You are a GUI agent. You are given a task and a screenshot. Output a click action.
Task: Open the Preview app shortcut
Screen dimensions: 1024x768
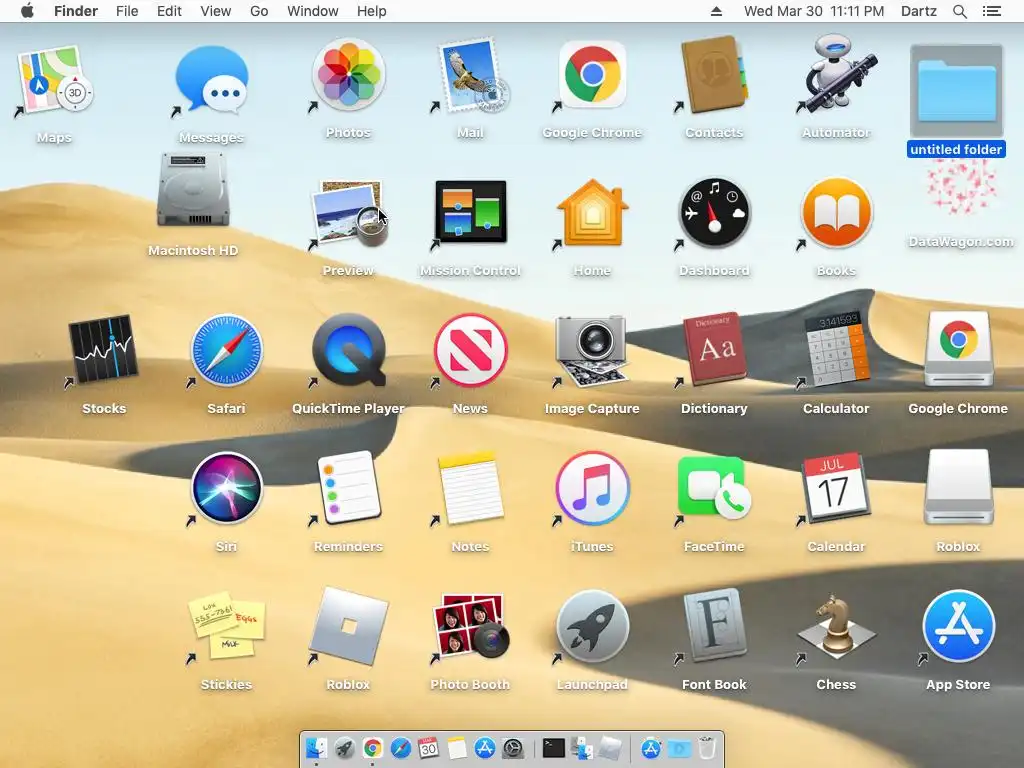[348, 213]
